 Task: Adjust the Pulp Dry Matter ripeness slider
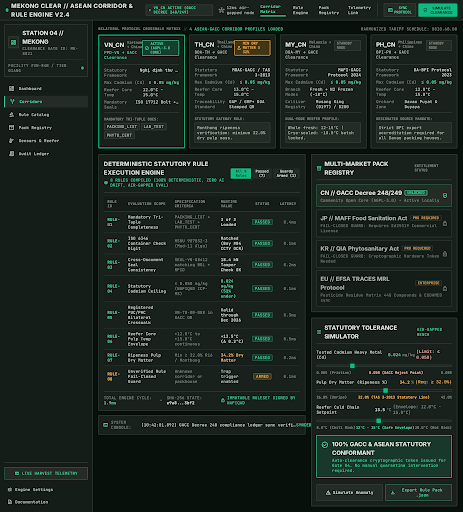(x=384, y=390)
